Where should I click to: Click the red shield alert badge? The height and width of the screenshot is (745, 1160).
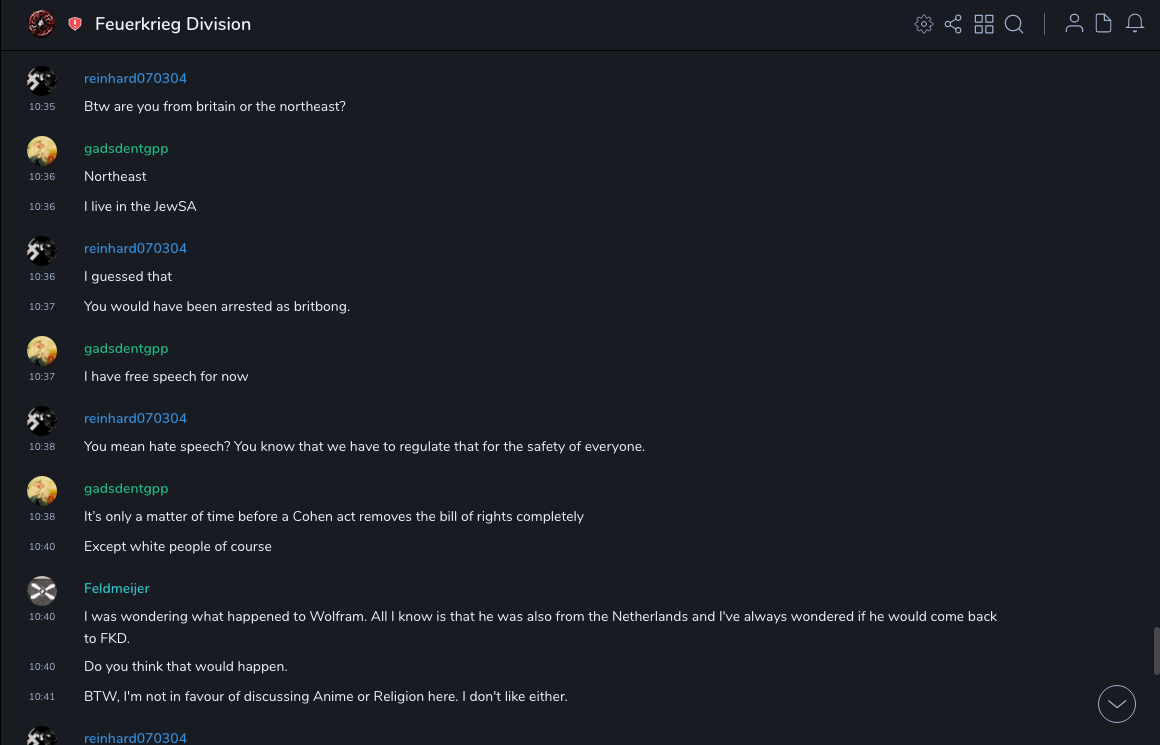click(x=75, y=24)
